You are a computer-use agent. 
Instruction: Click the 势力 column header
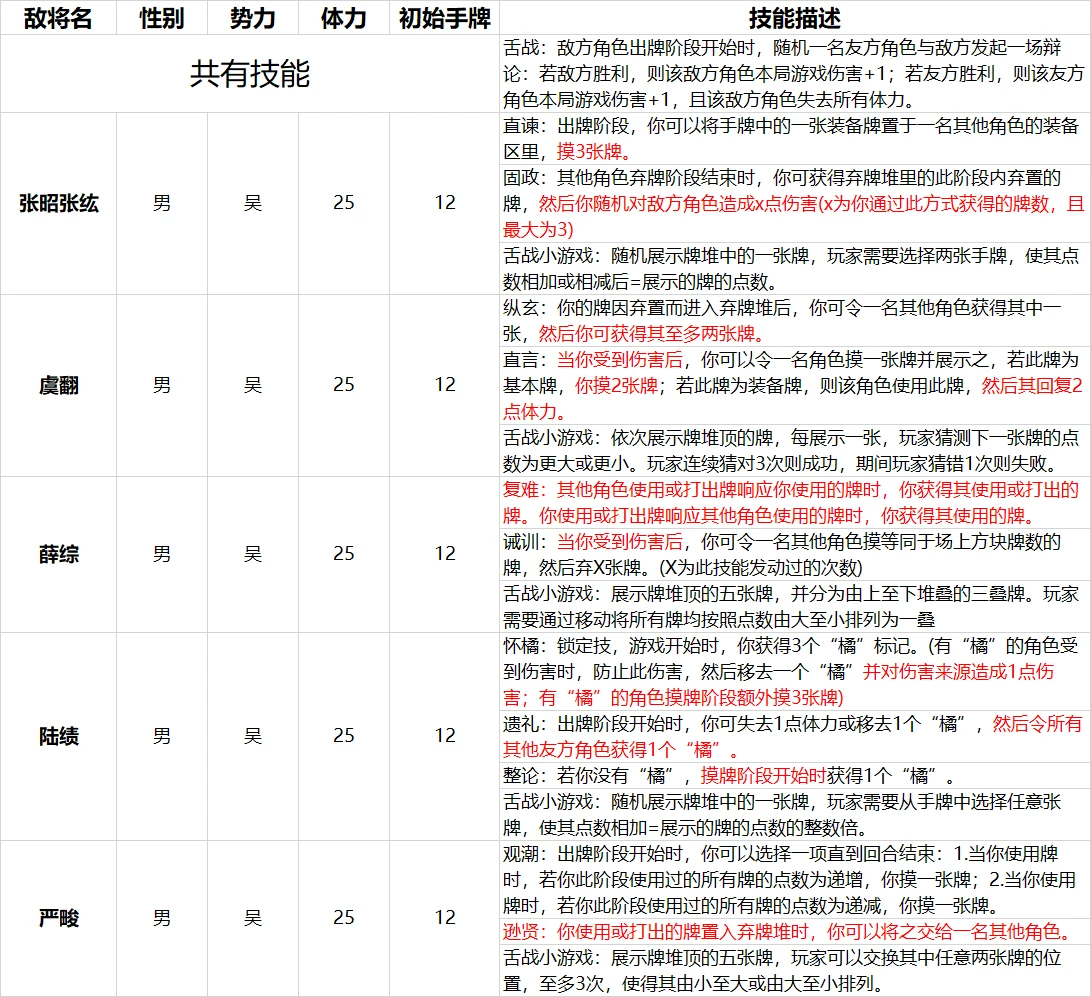click(x=253, y=18)
